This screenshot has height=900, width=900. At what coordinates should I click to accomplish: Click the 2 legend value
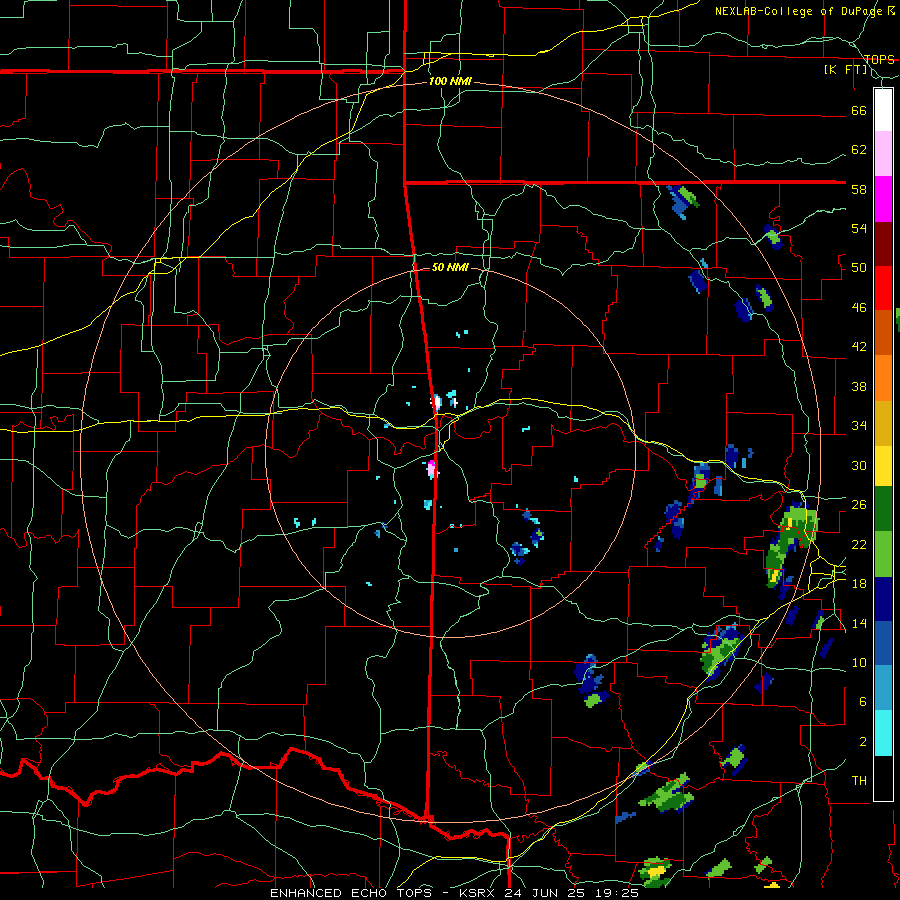pyautogui.click(x=863, y=742)
